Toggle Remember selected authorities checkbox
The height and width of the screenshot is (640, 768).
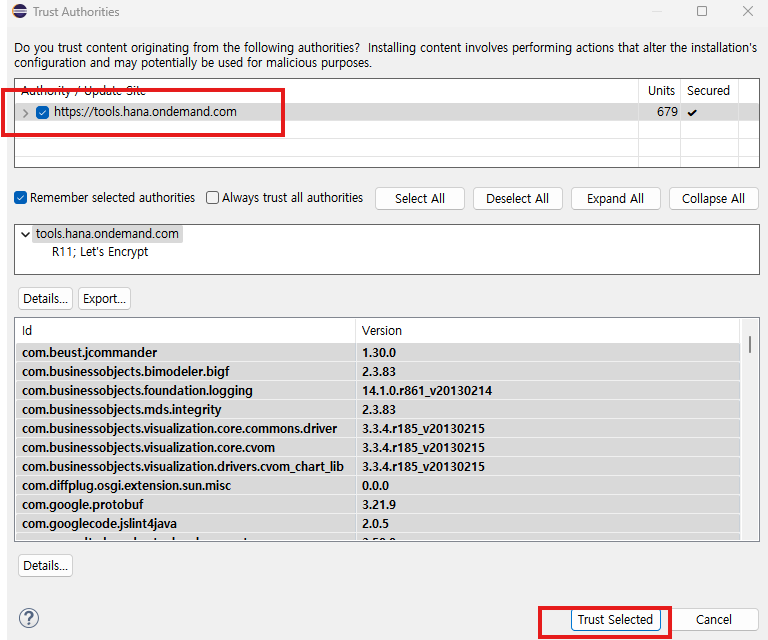20,198
